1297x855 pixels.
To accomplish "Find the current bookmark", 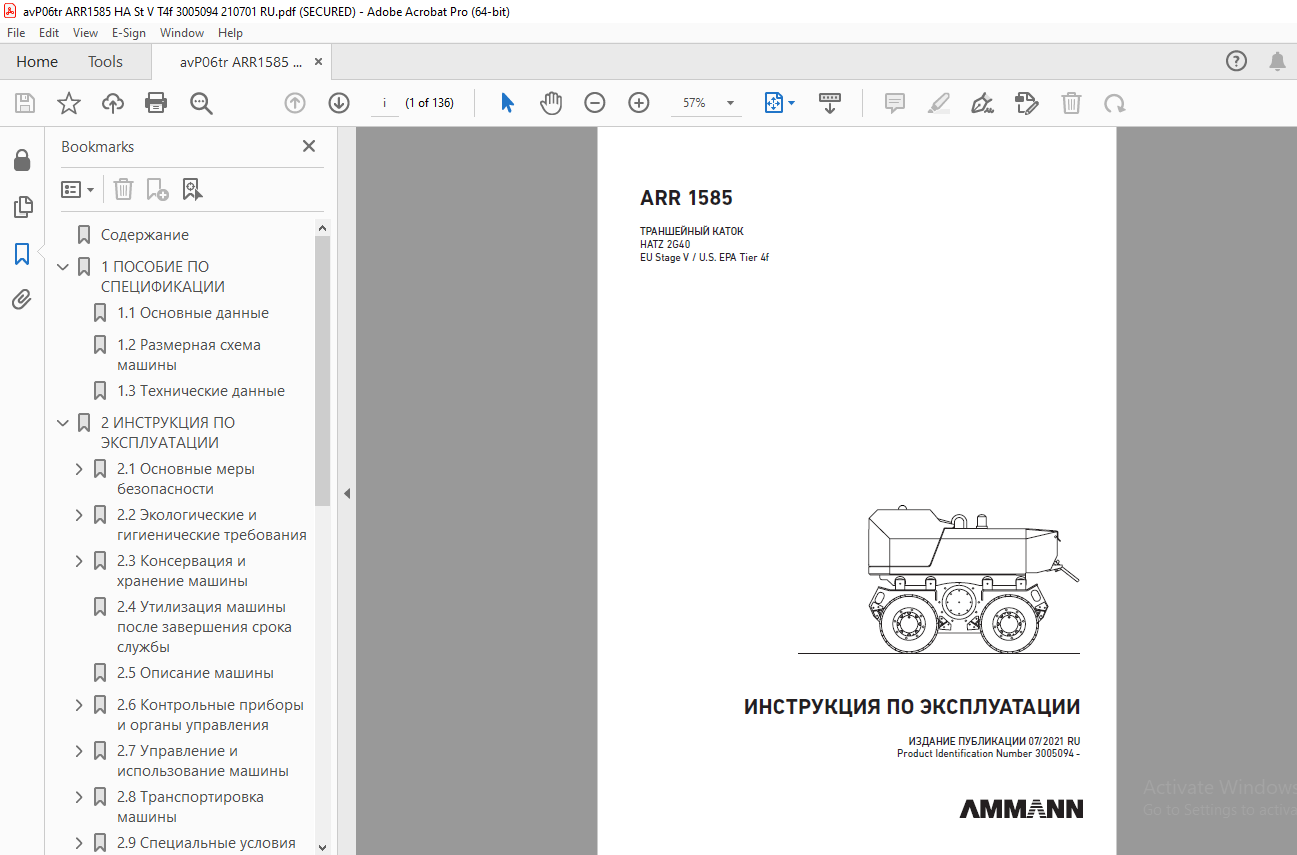I will click(x=192, y=189).
